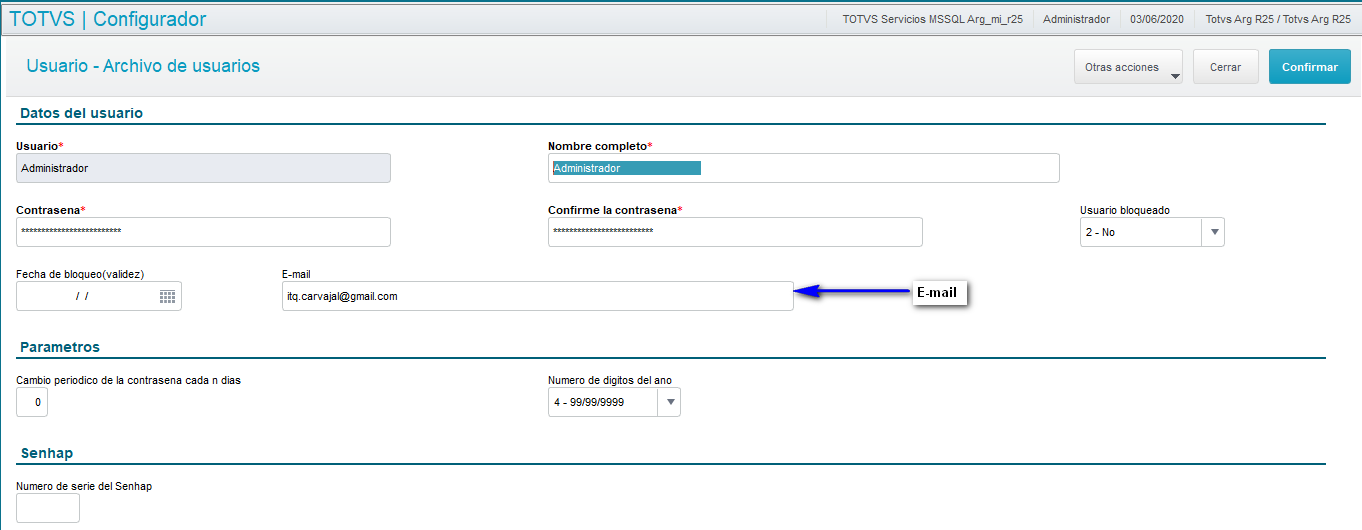Viewport: 1362px width, 530px height.
Task: Click the Cerrar button
Action: 1226,67
